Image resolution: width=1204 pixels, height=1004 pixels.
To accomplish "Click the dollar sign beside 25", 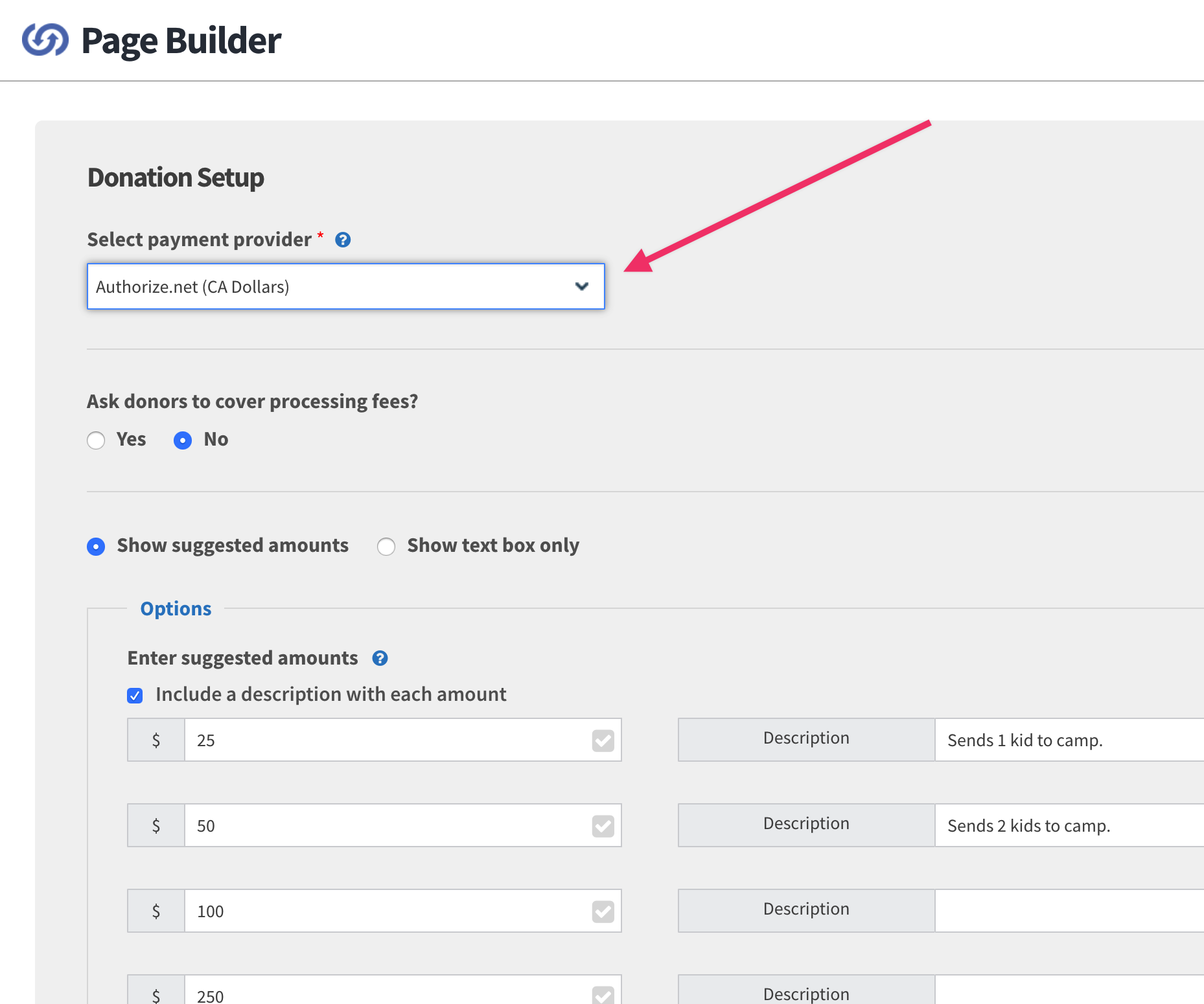I will pyautogui.click(x=156, y=740).
